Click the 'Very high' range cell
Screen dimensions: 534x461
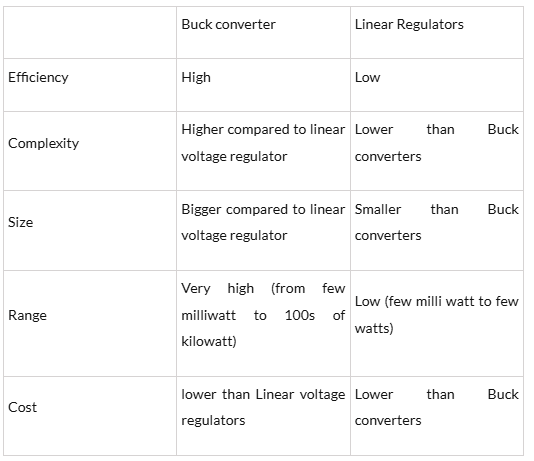263,324
